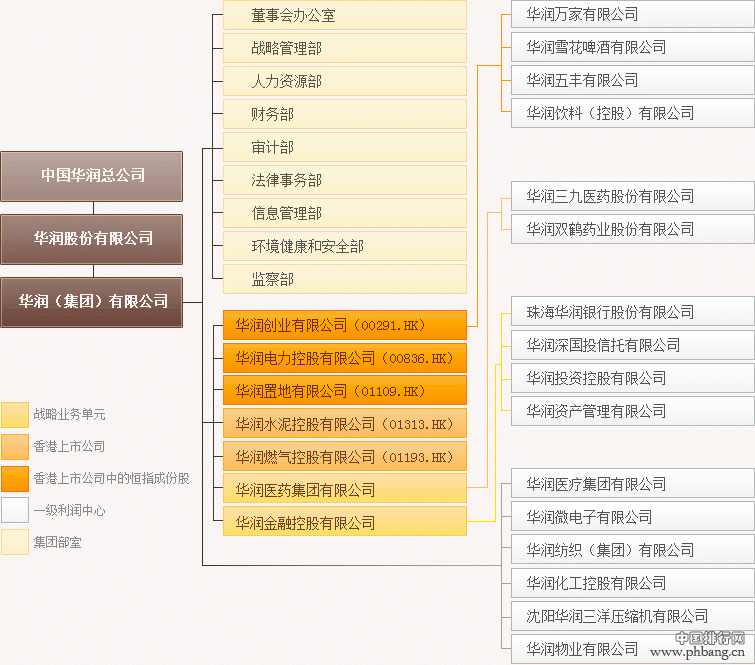Viewport: 755px width, 665px height.
Task: Select 华润电力控股有限公司 (00836.HK)
Action: coord(345,358)
